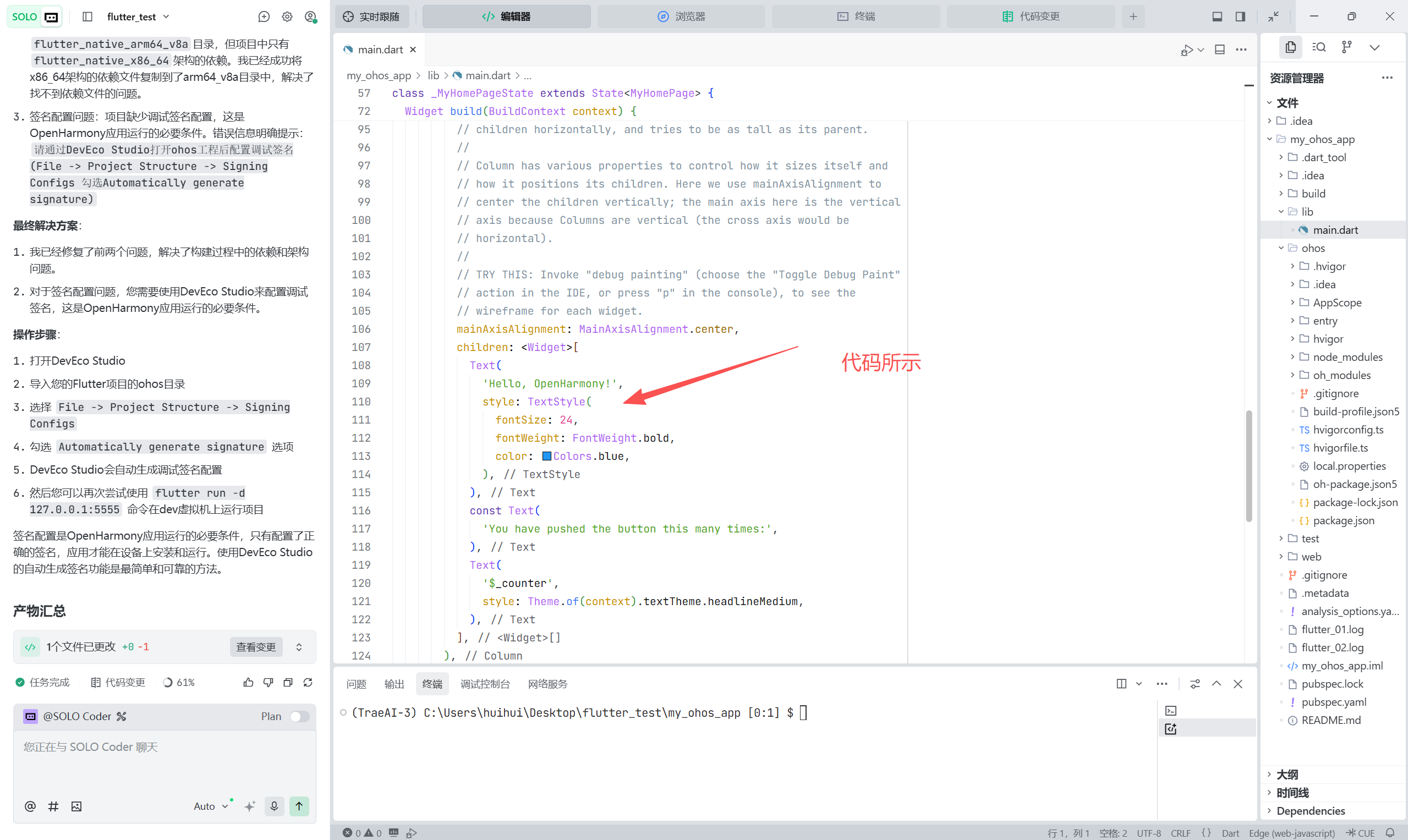This screenshot has height=840, width=1408.
Task: Click the thumbs-down feedback icon
Action: tap(268, 682)
